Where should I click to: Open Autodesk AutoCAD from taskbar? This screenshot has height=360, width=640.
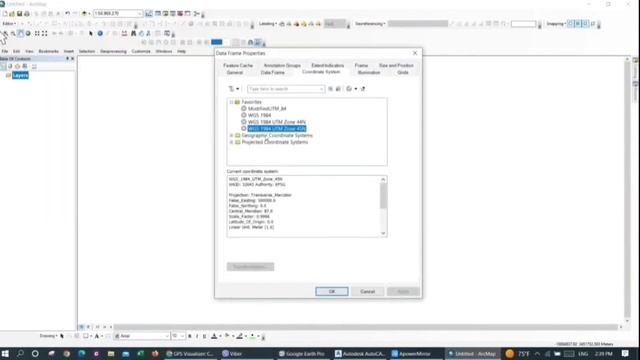[x=360, y=354]
